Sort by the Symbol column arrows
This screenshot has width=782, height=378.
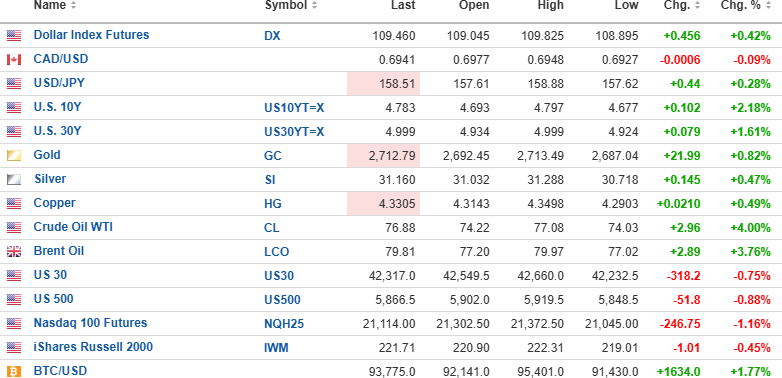pos(314,5)
